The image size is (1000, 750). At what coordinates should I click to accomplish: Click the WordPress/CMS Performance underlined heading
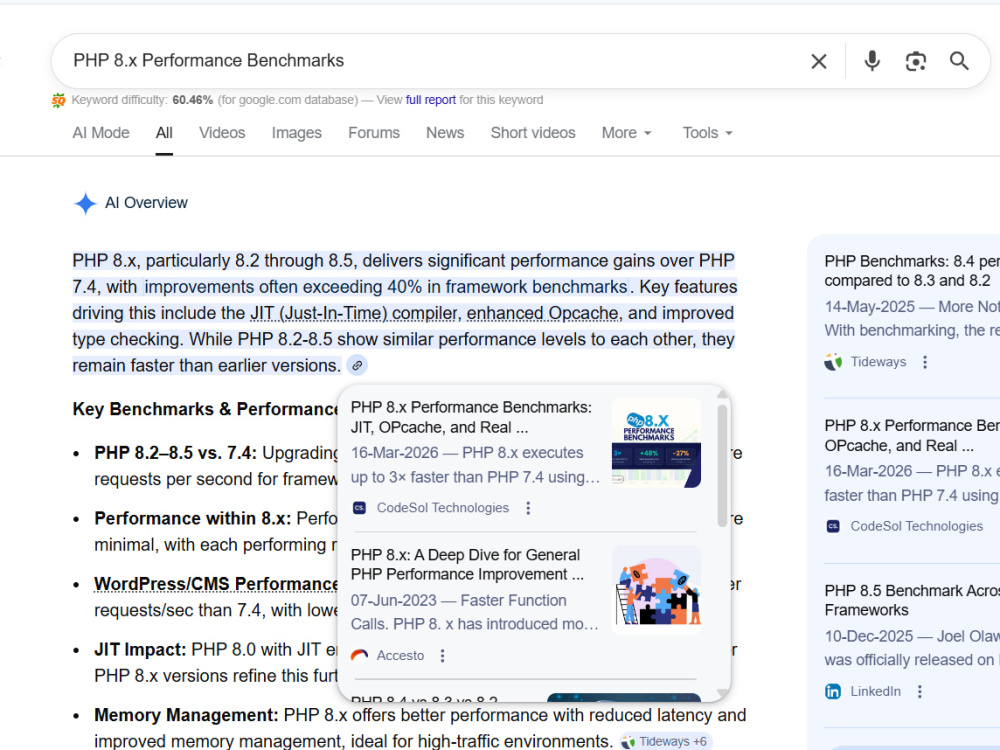coord(216,584)
